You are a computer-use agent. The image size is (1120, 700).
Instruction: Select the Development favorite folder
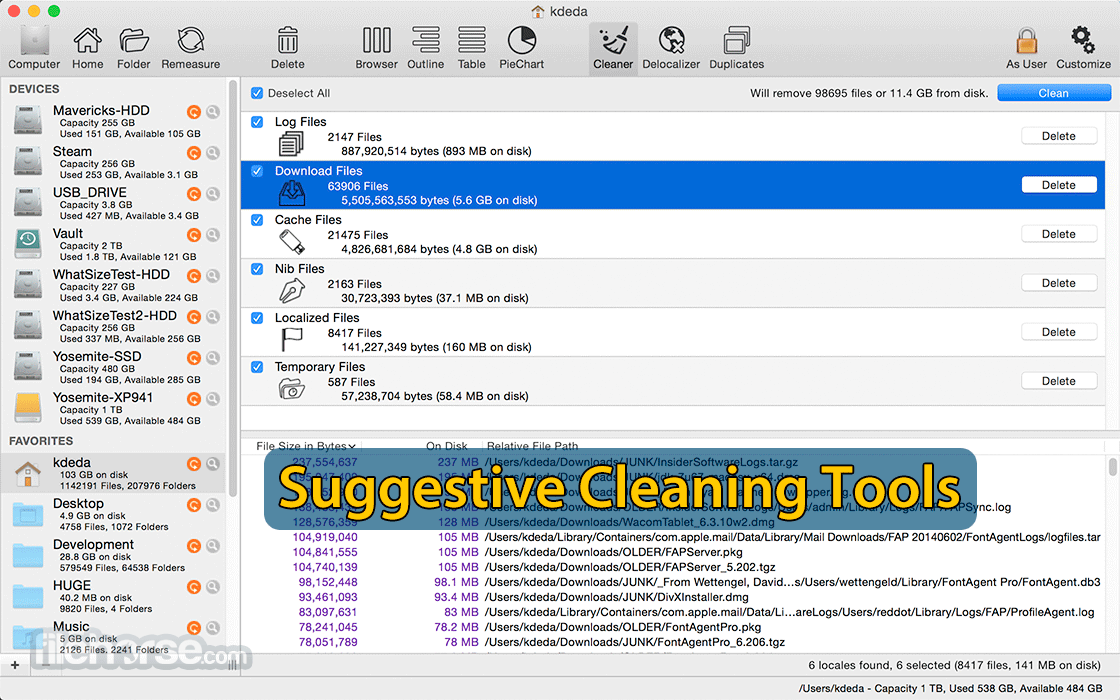pos(113,555)
